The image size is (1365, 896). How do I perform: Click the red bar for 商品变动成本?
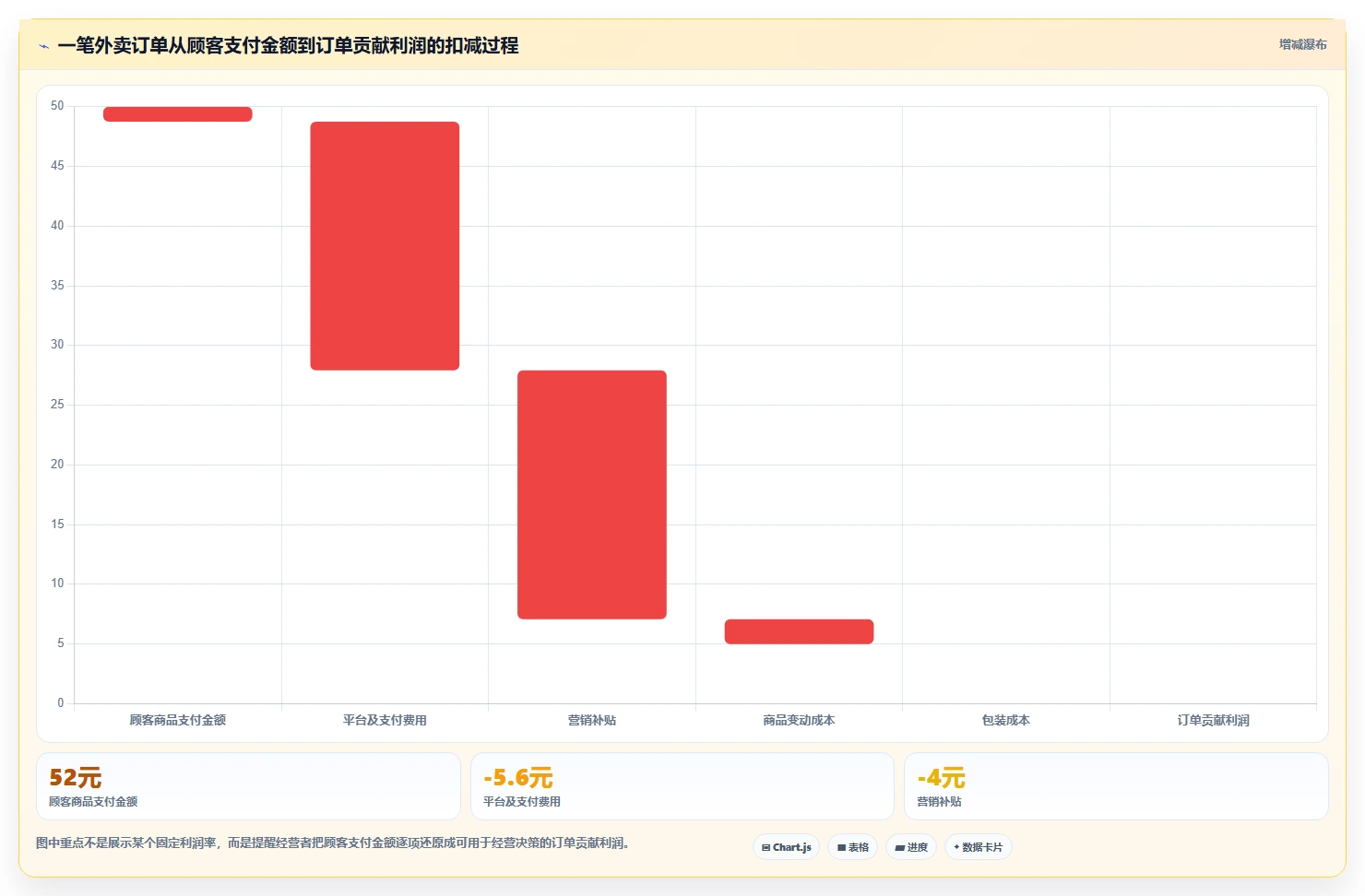coord(799,631)
